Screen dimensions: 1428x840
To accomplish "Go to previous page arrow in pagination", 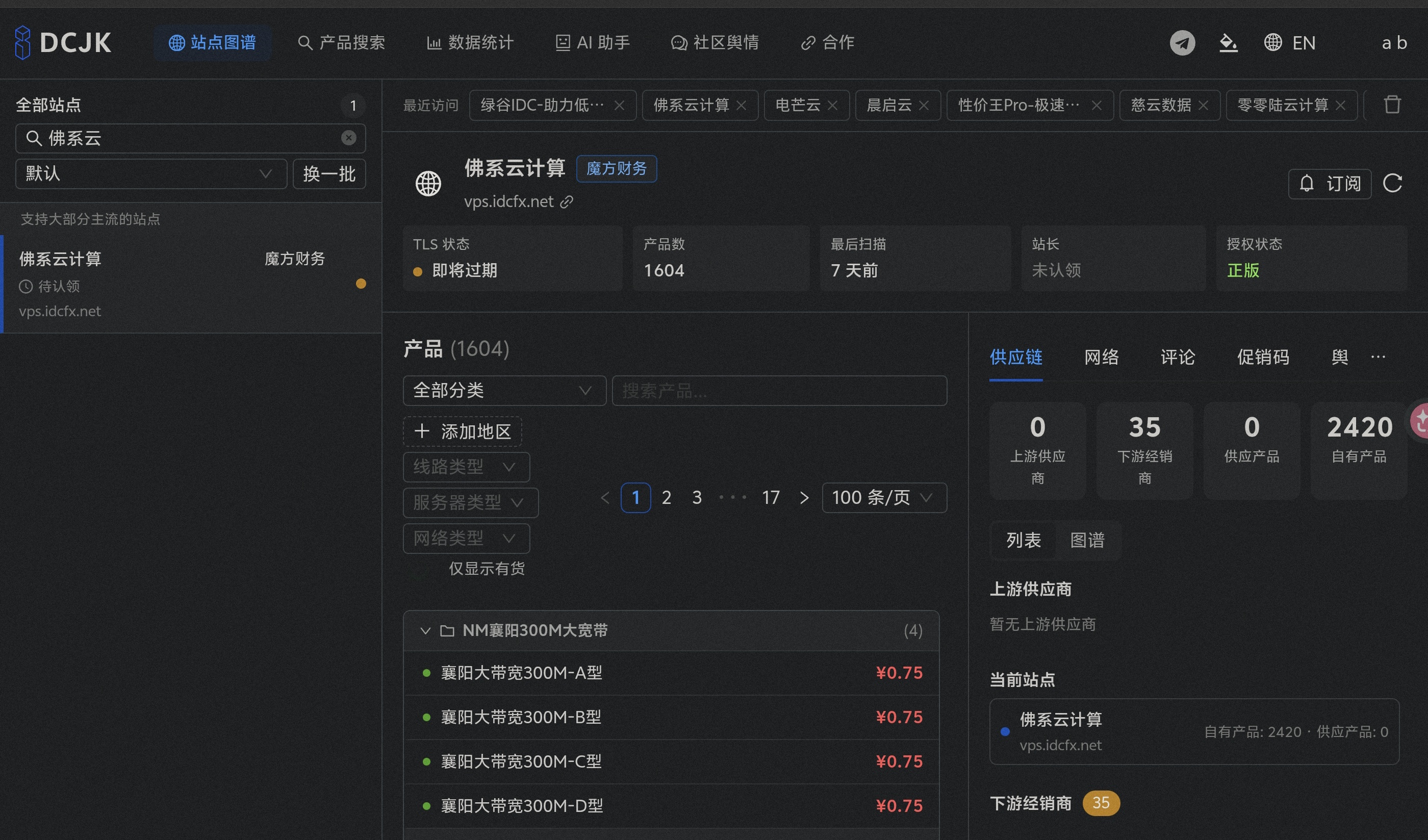I will 605,498.
